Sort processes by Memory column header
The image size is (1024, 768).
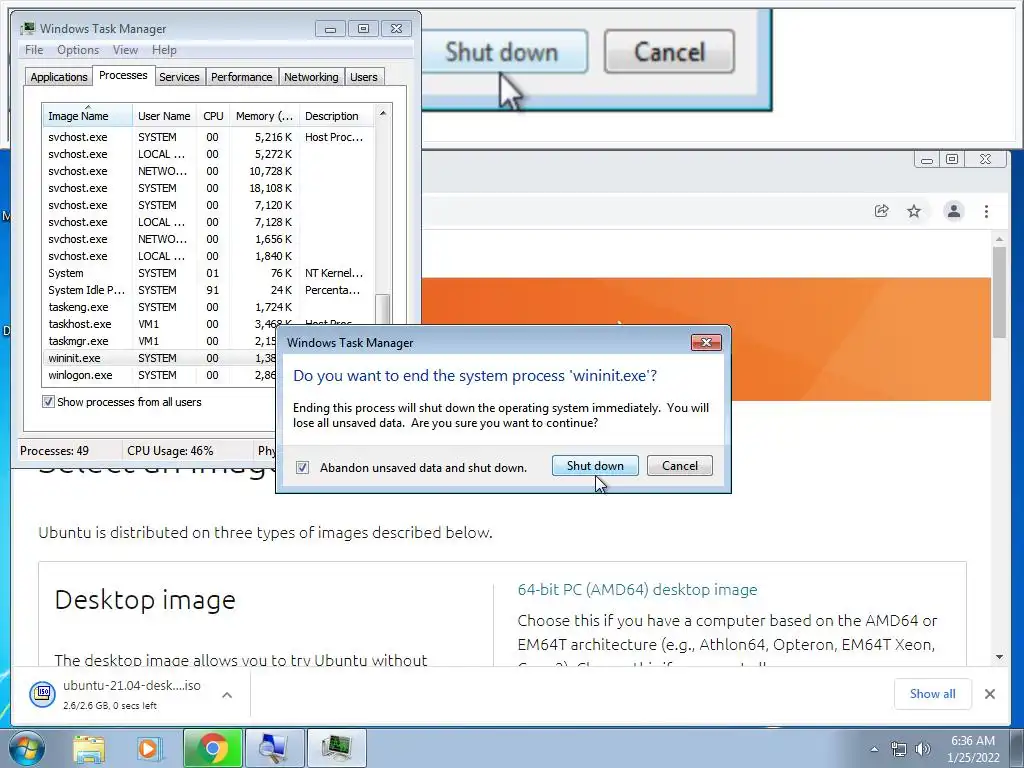264,116
